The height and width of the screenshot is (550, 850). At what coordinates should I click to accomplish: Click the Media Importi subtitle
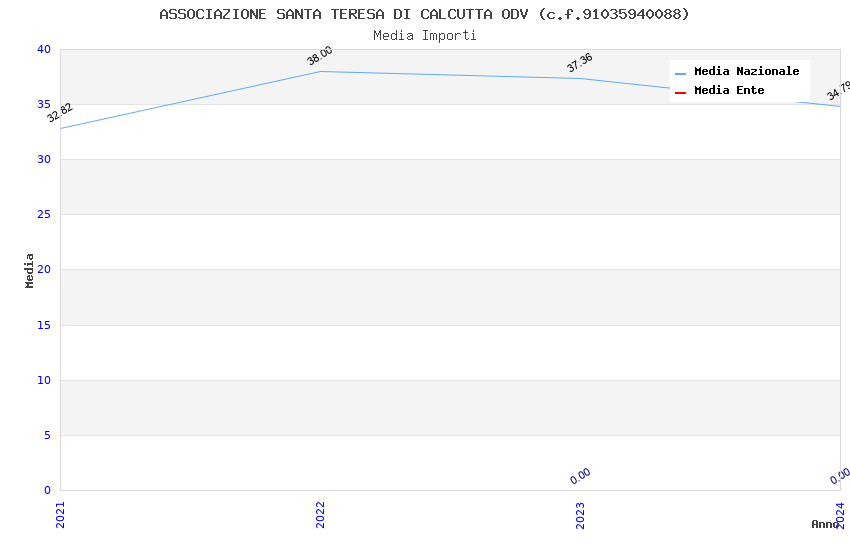pyautogui.click(x=424, y=35)
